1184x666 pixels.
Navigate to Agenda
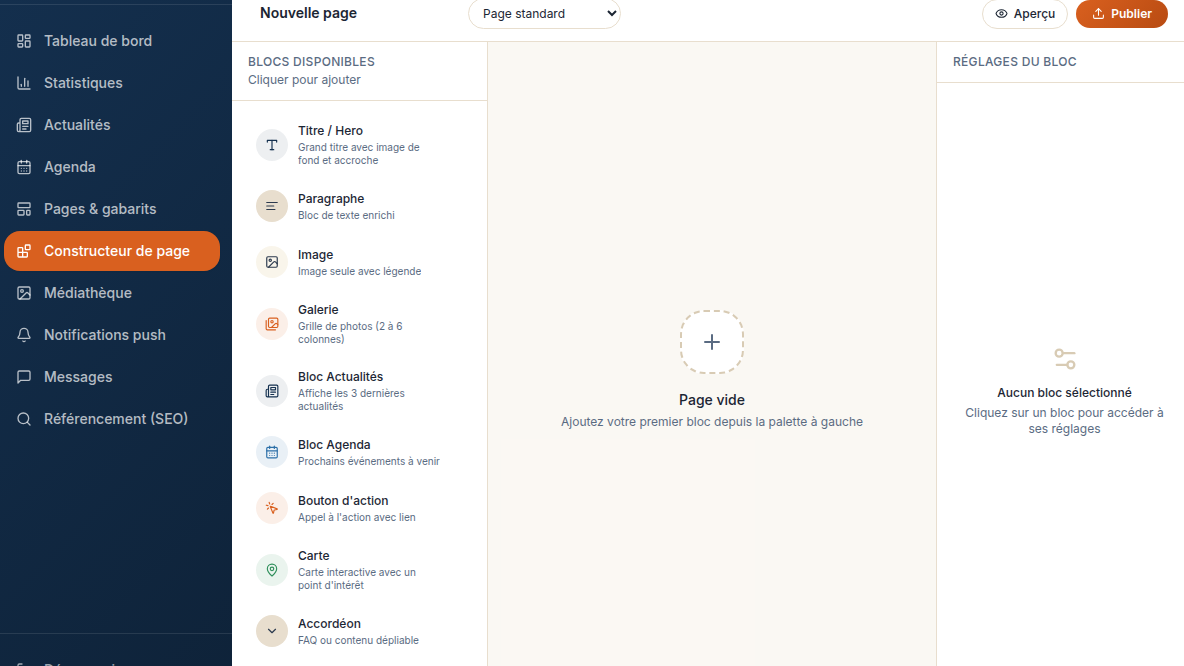[112, 167]
